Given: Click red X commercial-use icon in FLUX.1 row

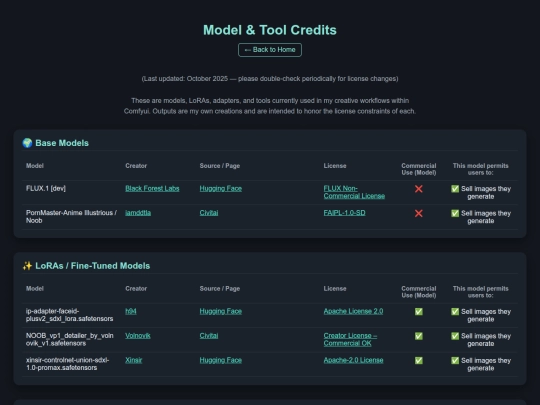Looking at the screenshot, I should click(x=419, y=189).
